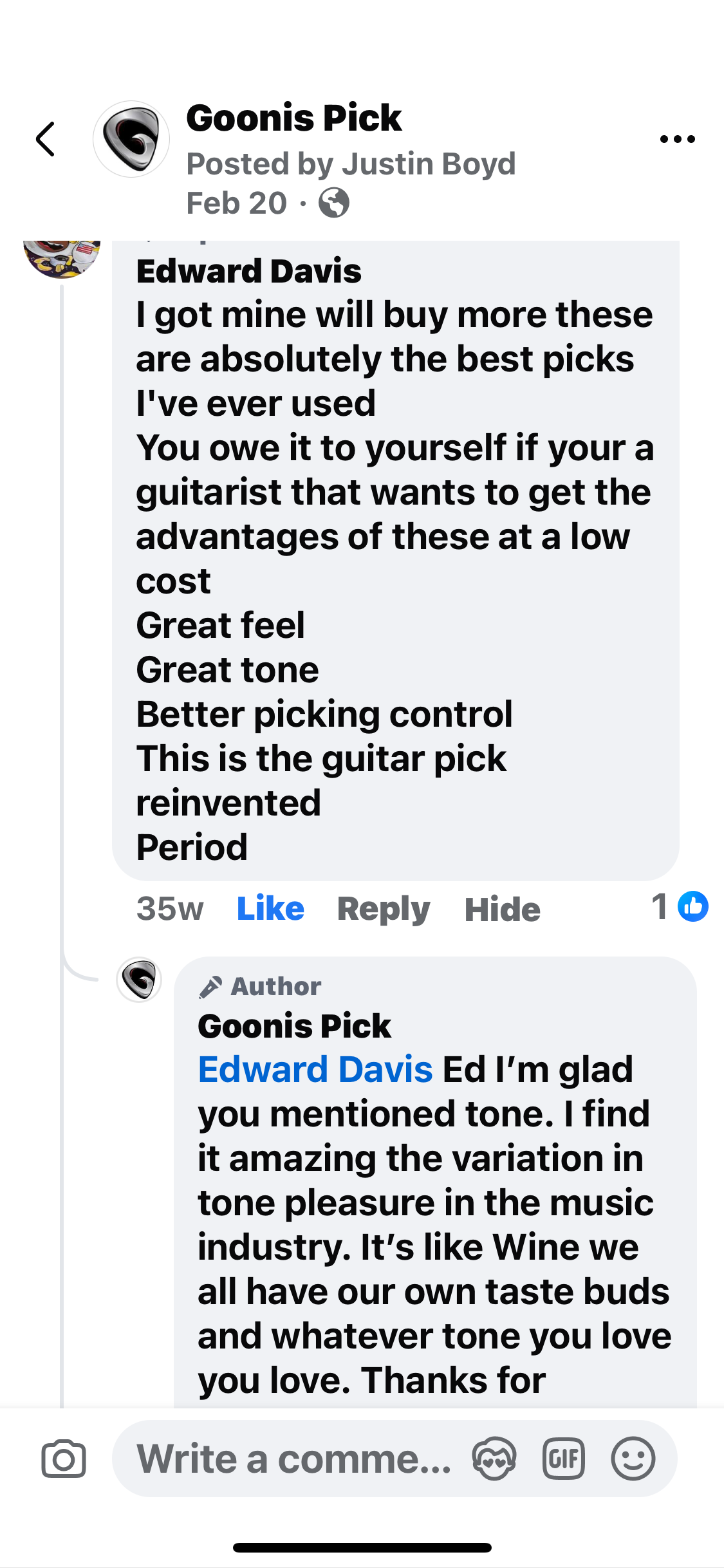Open Edward Davis name on the comment
This screenshot has width=724, height=1568.
248,271
